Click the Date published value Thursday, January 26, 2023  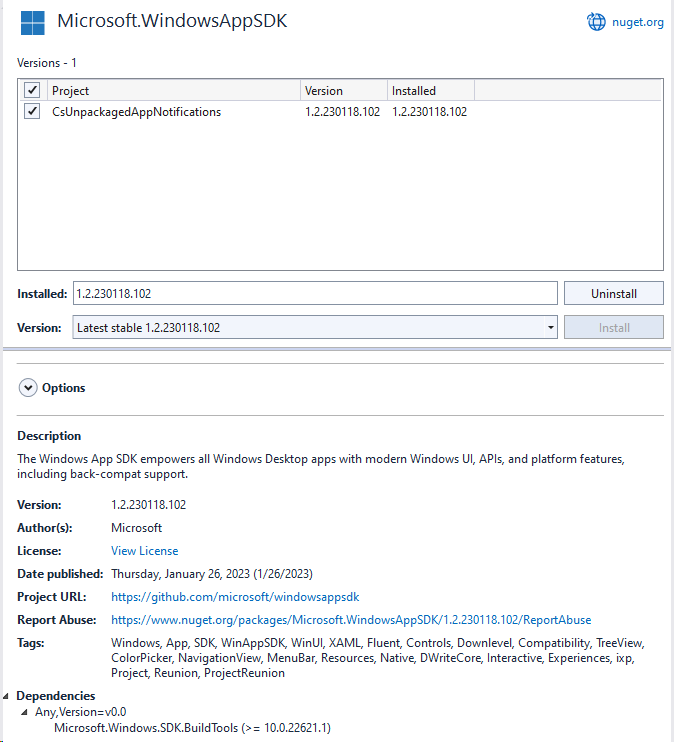(x=212, y=574)
